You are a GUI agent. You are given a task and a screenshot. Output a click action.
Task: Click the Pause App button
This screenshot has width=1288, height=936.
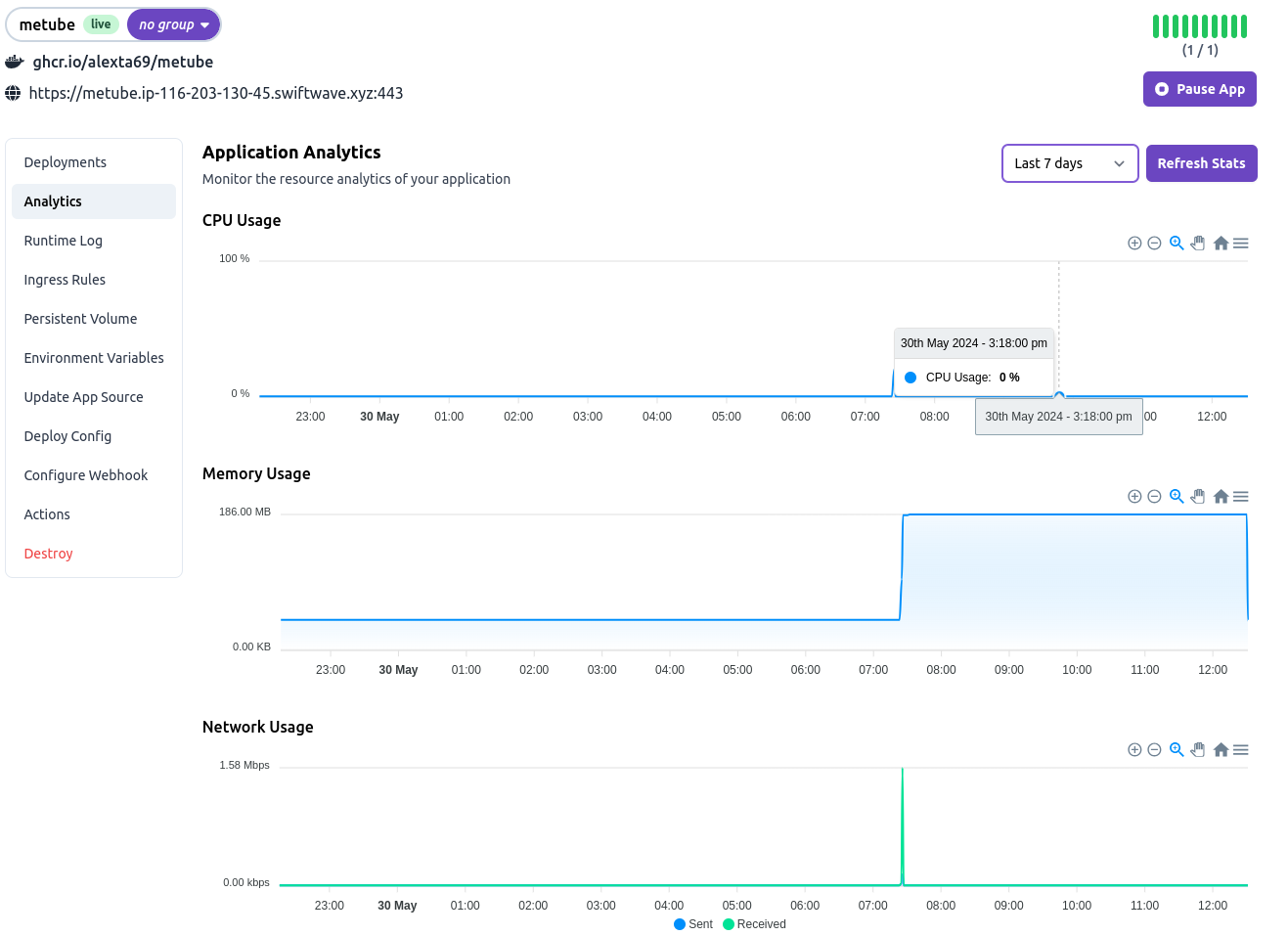click(1200, 89)
